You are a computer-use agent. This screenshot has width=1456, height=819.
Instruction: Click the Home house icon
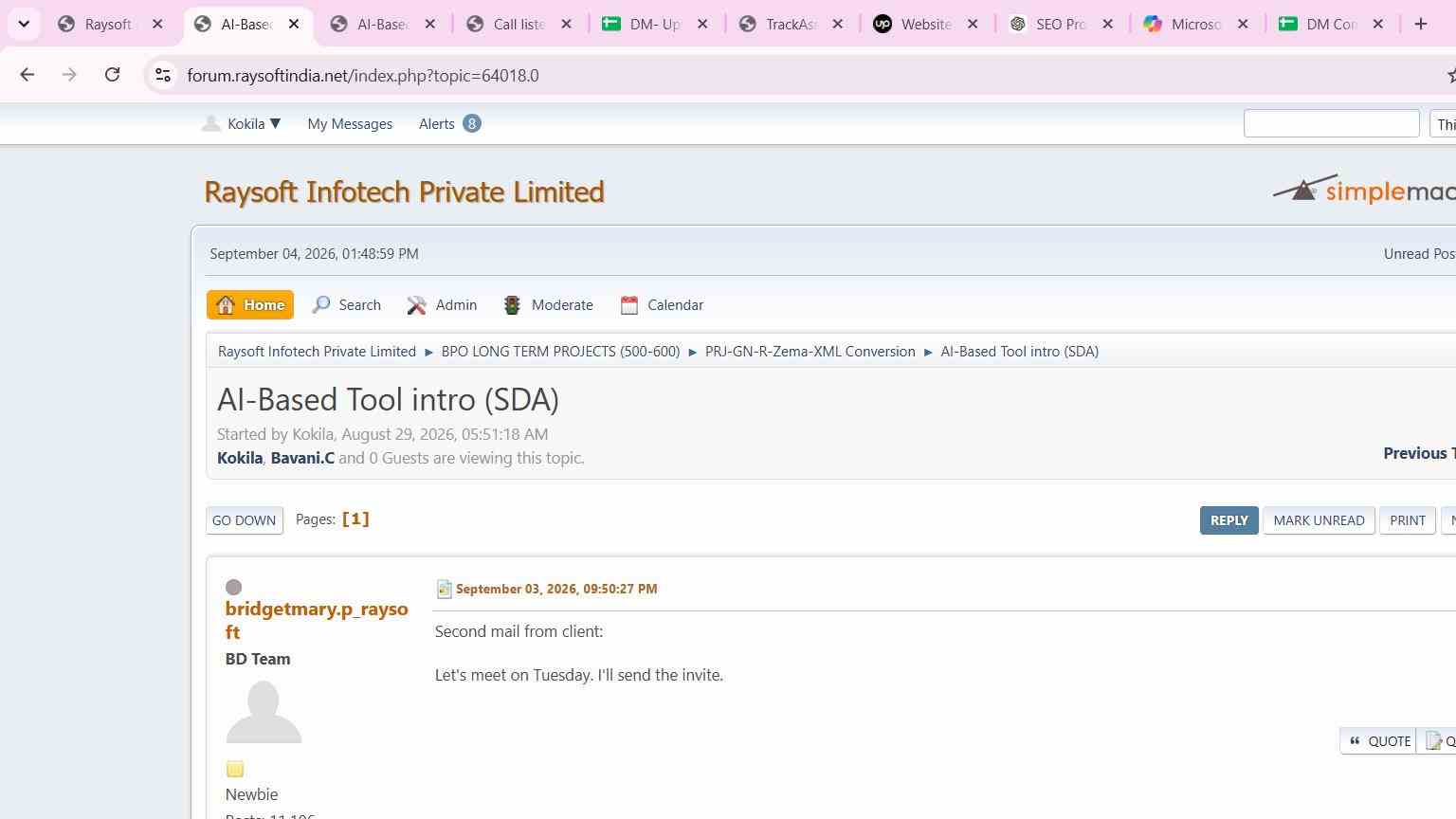[x=226, y=305]
